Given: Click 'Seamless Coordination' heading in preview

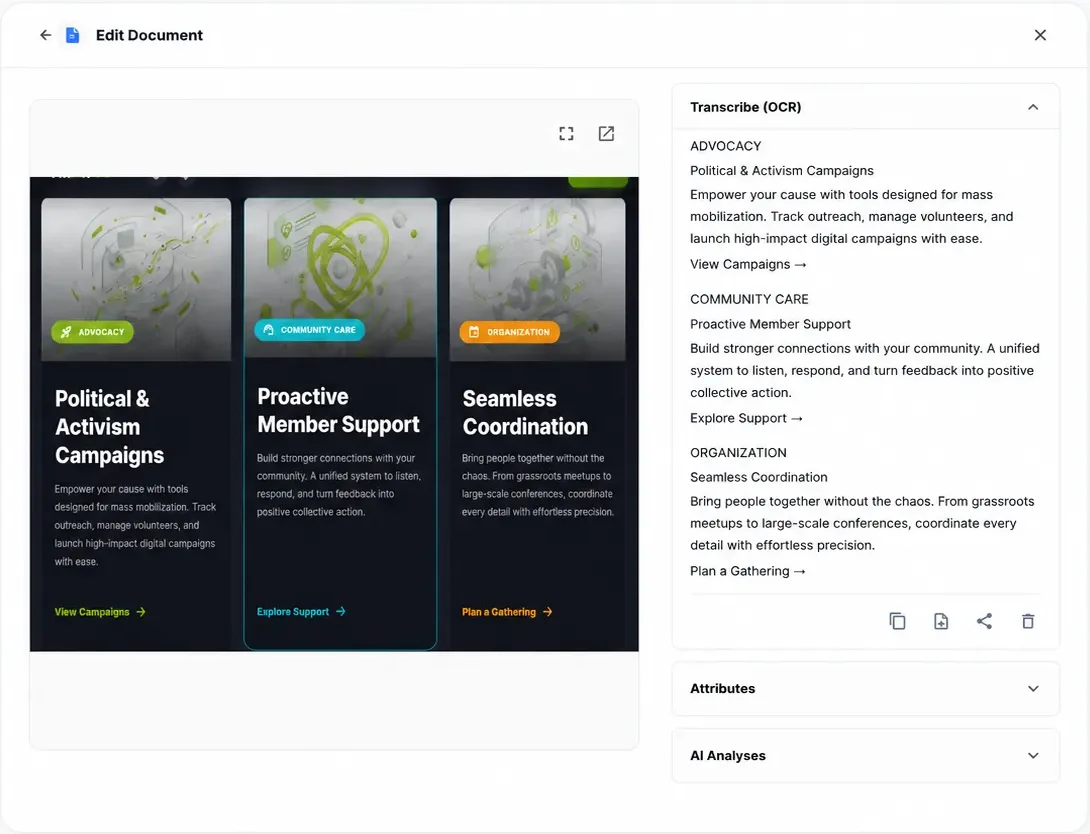Looking at the screenshot, I should (x=526, y=412).
